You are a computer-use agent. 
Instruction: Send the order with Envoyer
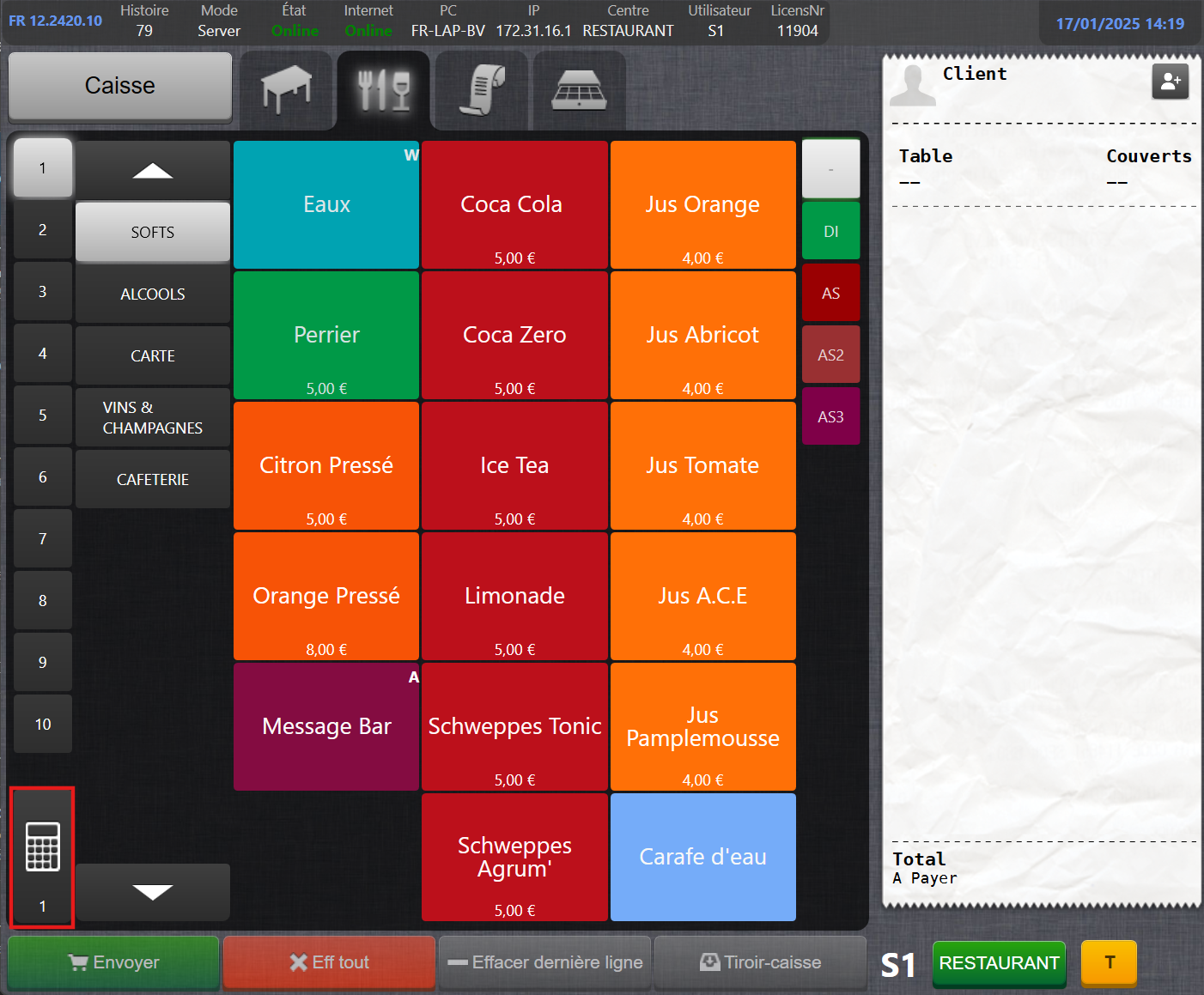(113, 962)
